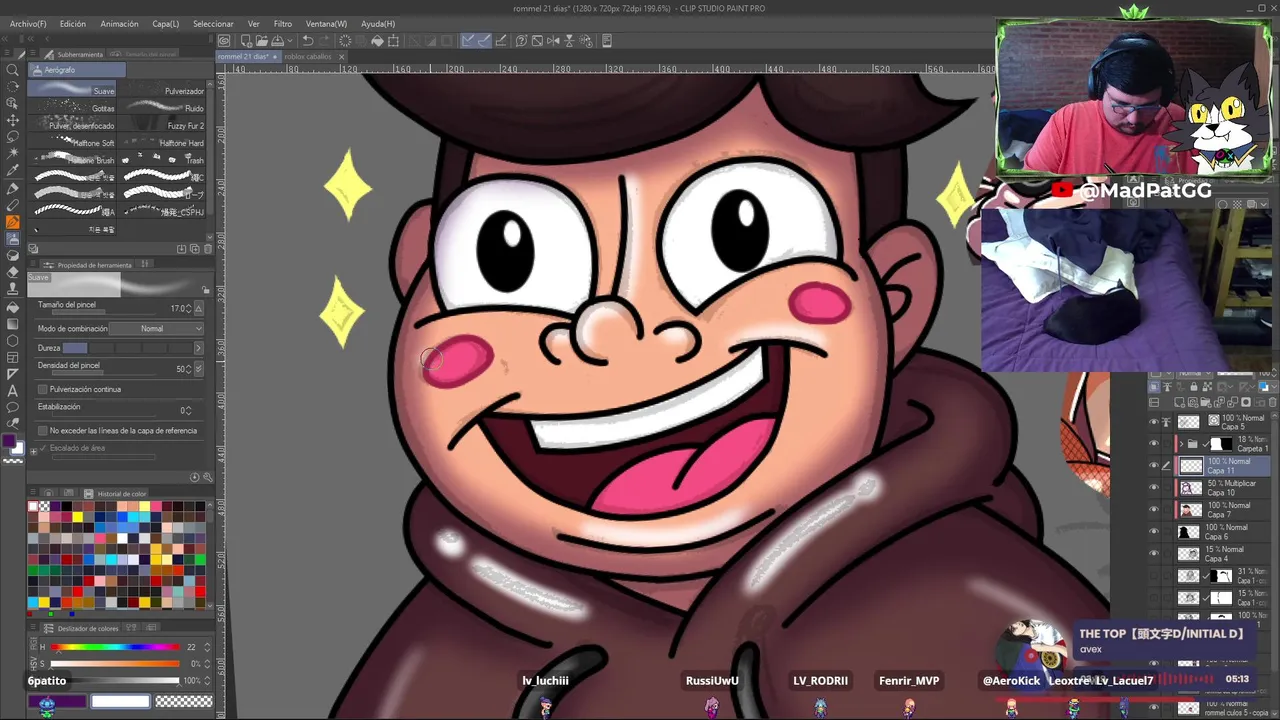Enable Pulverización continua checkbox
The image size is (1280, 720).
[x=42, y=389]
